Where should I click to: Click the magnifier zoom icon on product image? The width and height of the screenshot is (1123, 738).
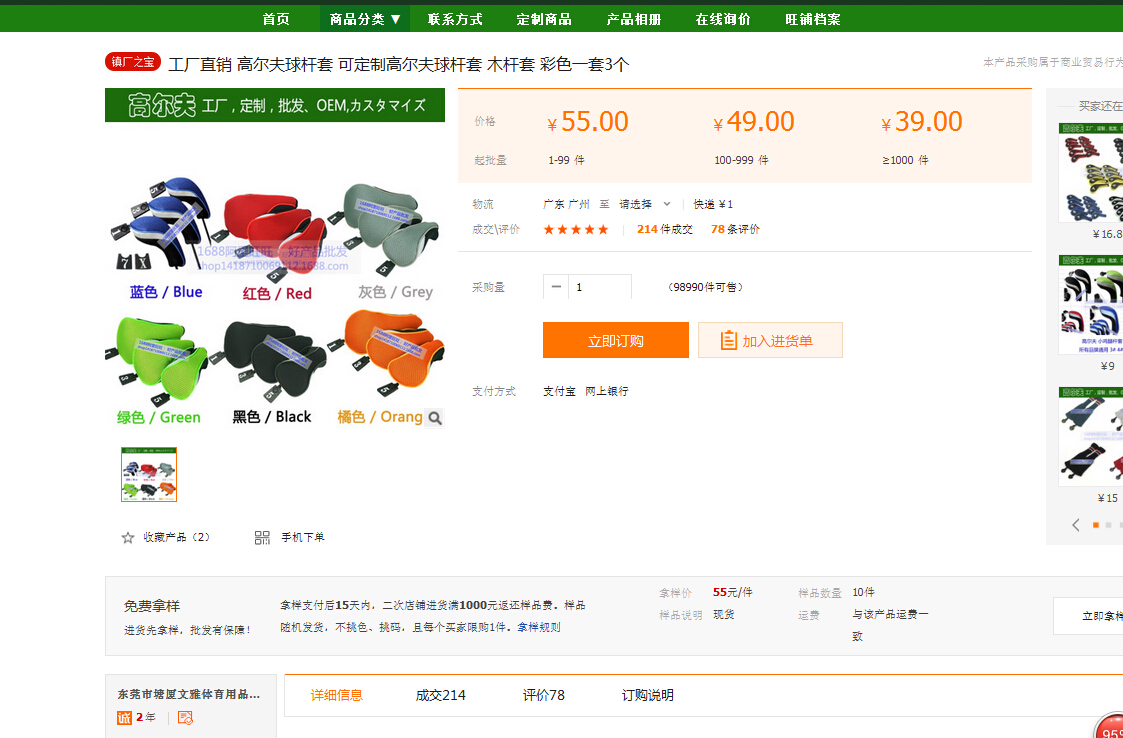(434, 418)
